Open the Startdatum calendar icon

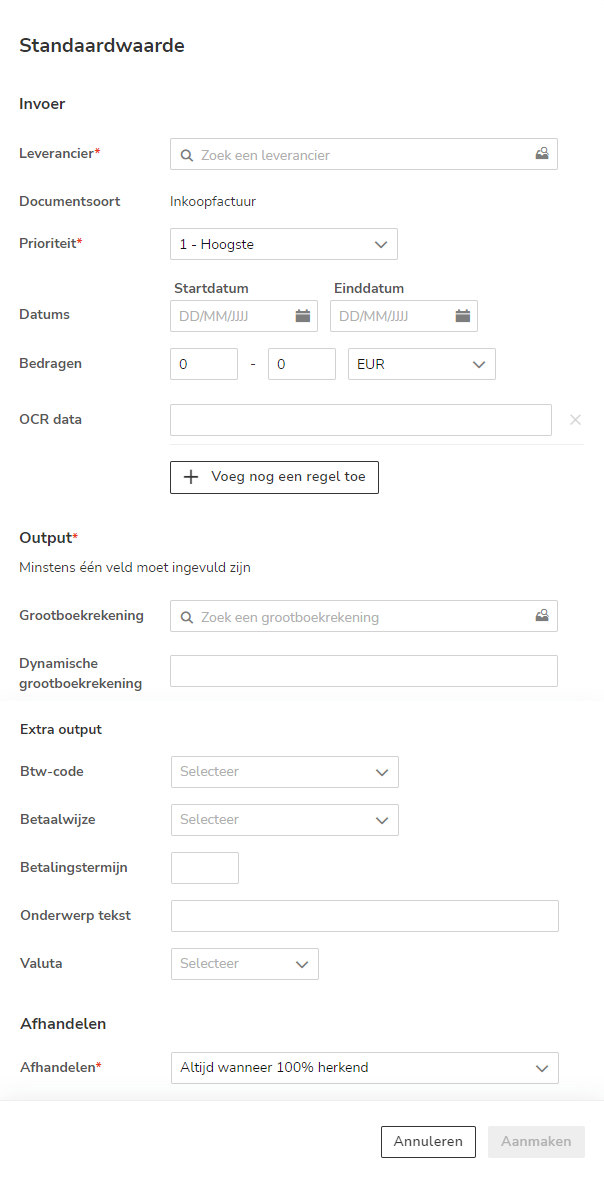303,316
